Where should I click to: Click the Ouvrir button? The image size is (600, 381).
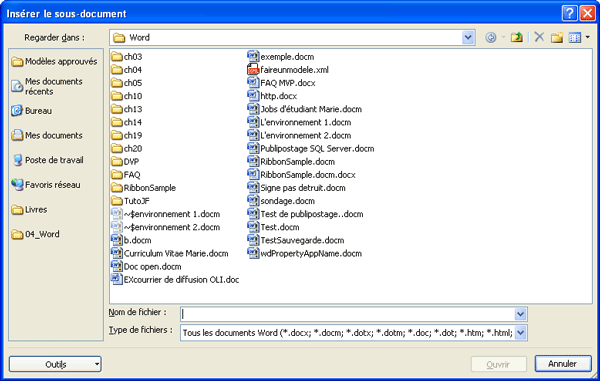click(498, 364)
